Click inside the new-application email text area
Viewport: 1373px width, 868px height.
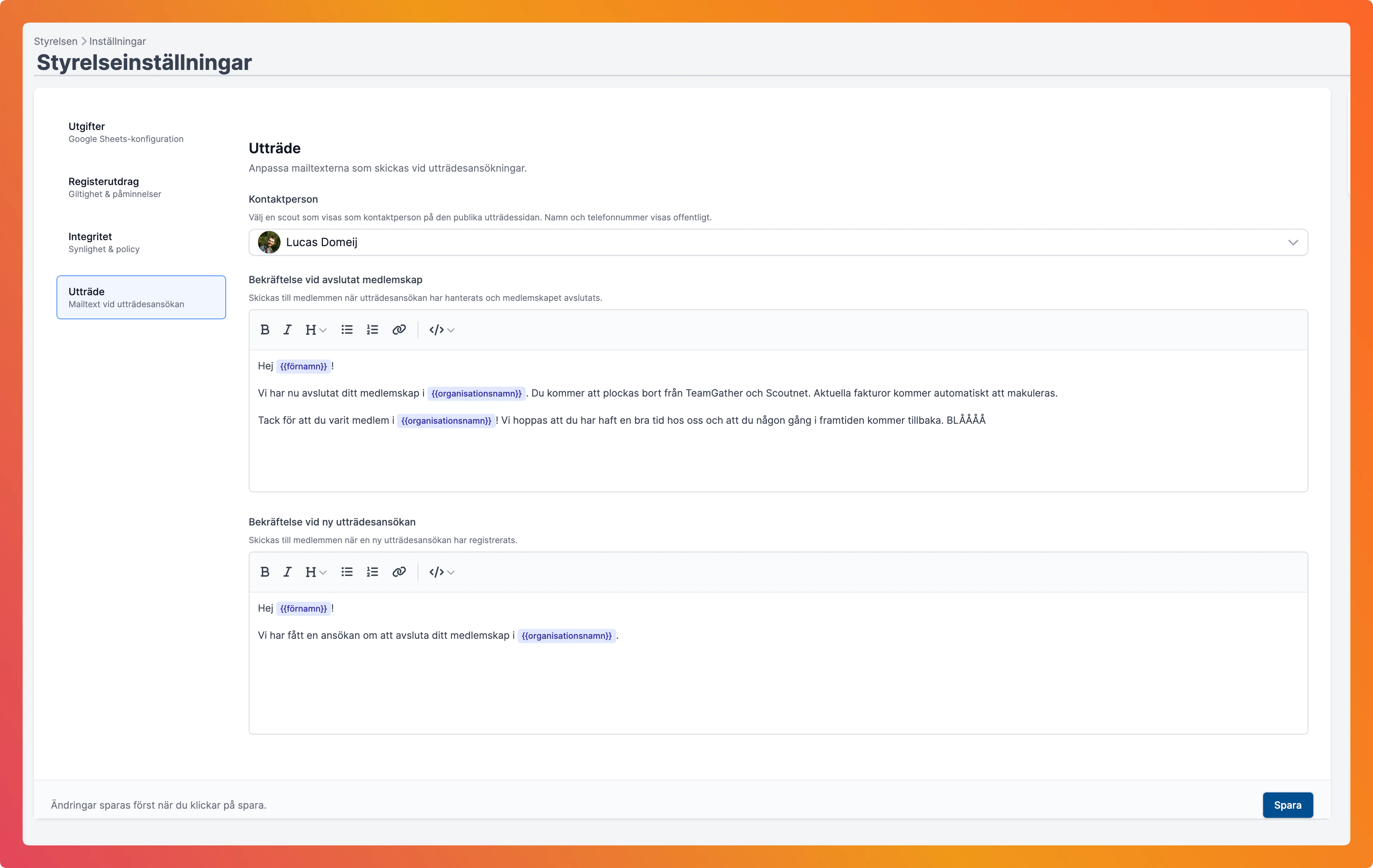(778, 684)
